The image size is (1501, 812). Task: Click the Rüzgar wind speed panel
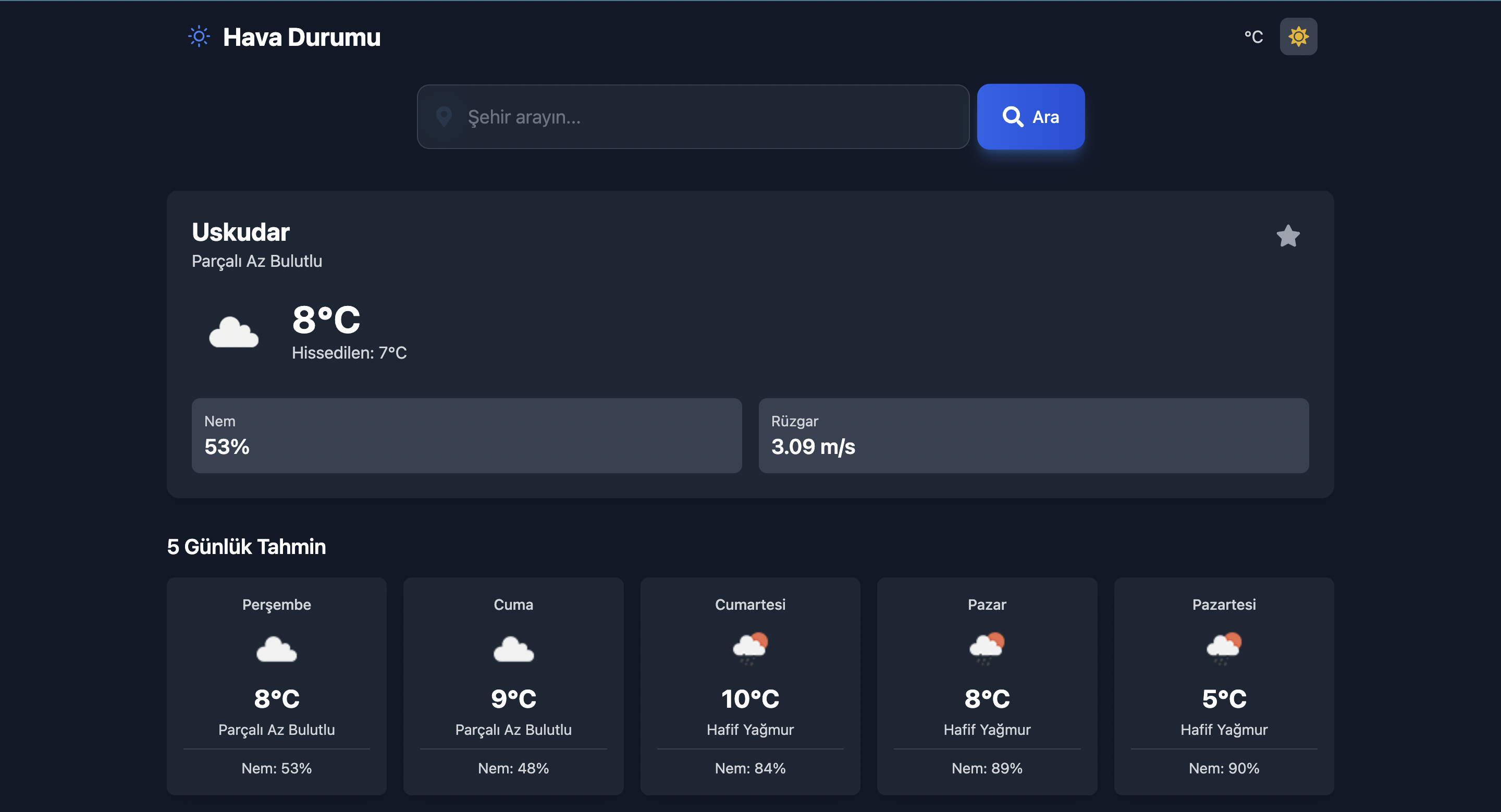1034,436
